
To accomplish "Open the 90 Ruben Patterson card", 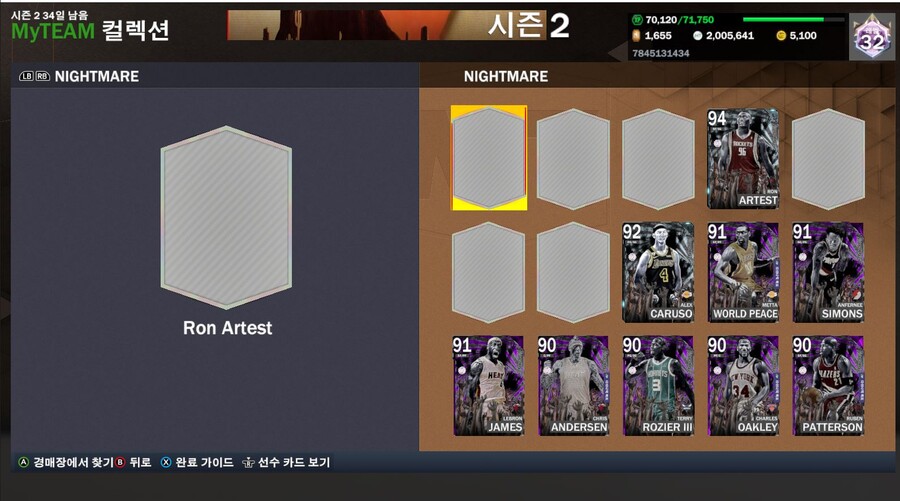I will tap(828, 386).
